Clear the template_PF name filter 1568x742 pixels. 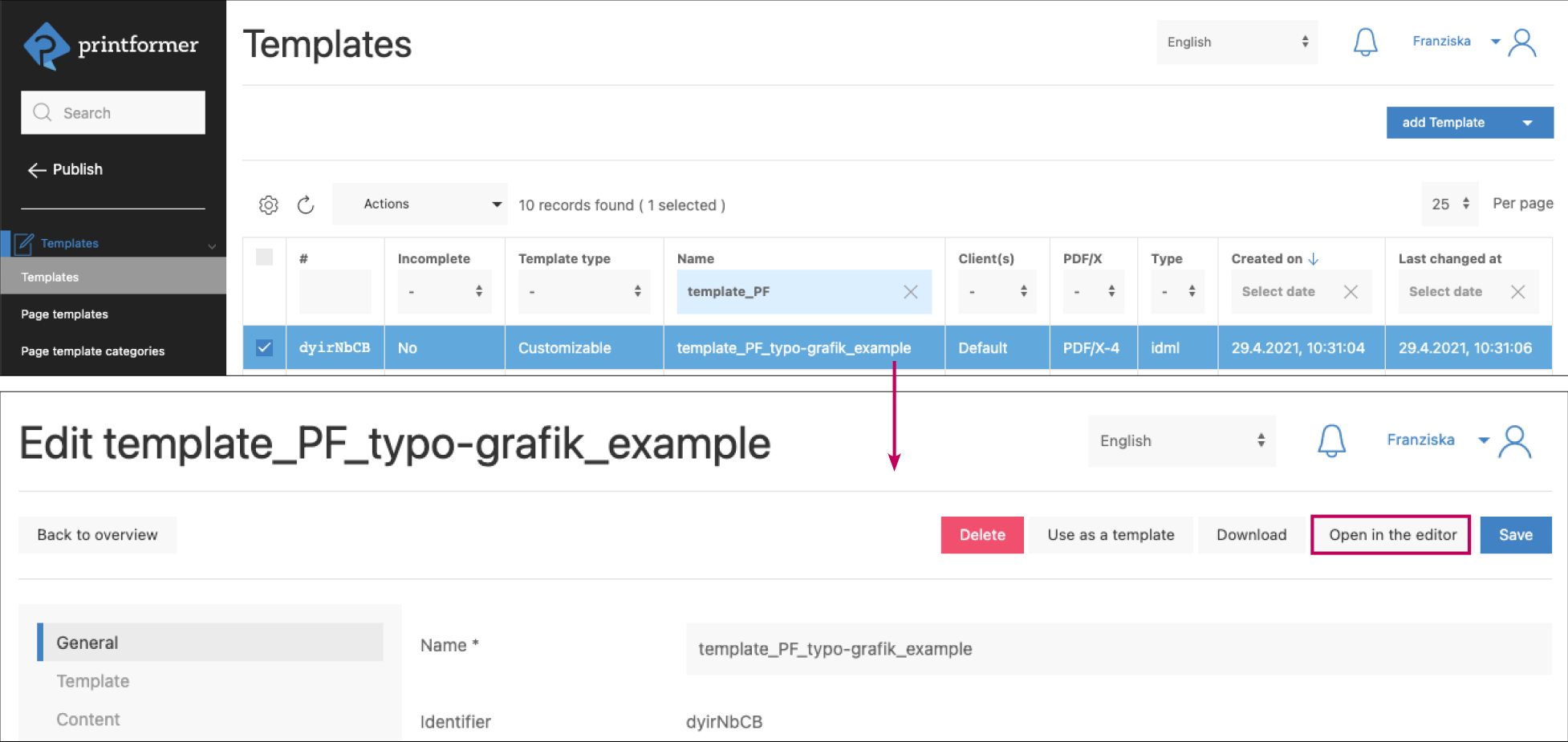click(x=910, y=292)
